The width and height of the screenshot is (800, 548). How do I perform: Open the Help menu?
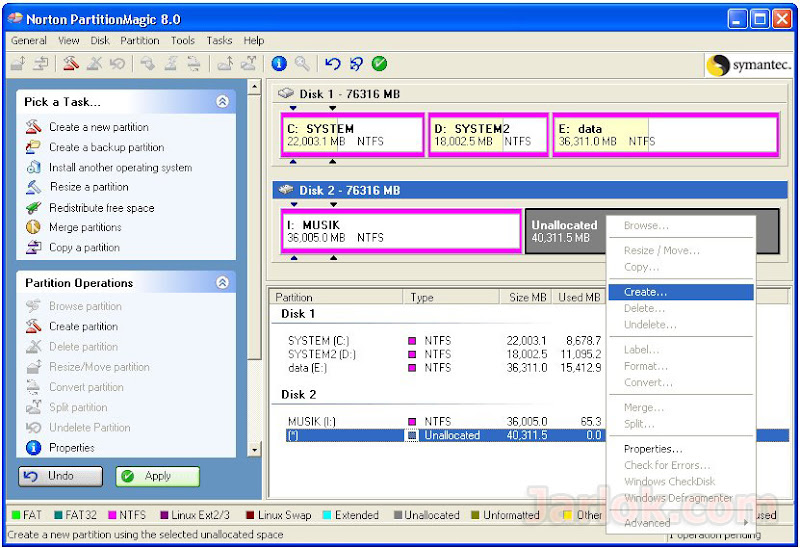tap(254, 40)
